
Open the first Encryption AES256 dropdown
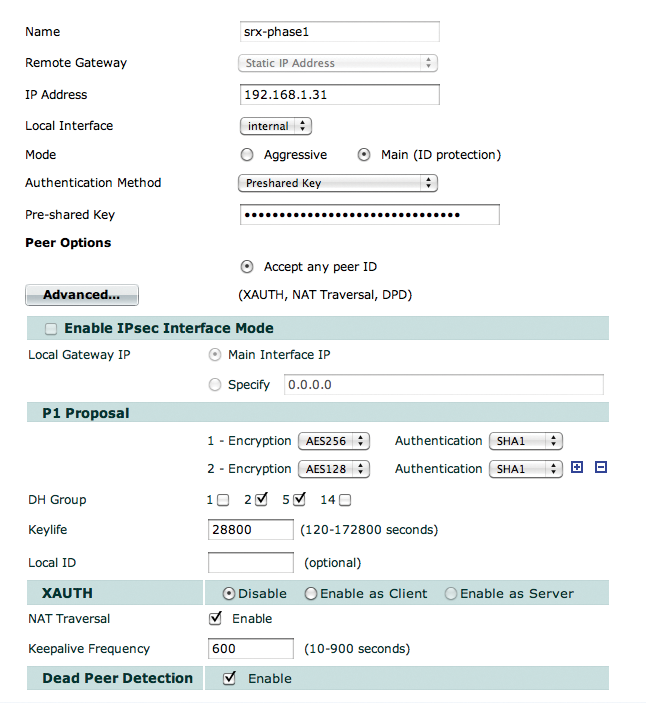(334, 441)
